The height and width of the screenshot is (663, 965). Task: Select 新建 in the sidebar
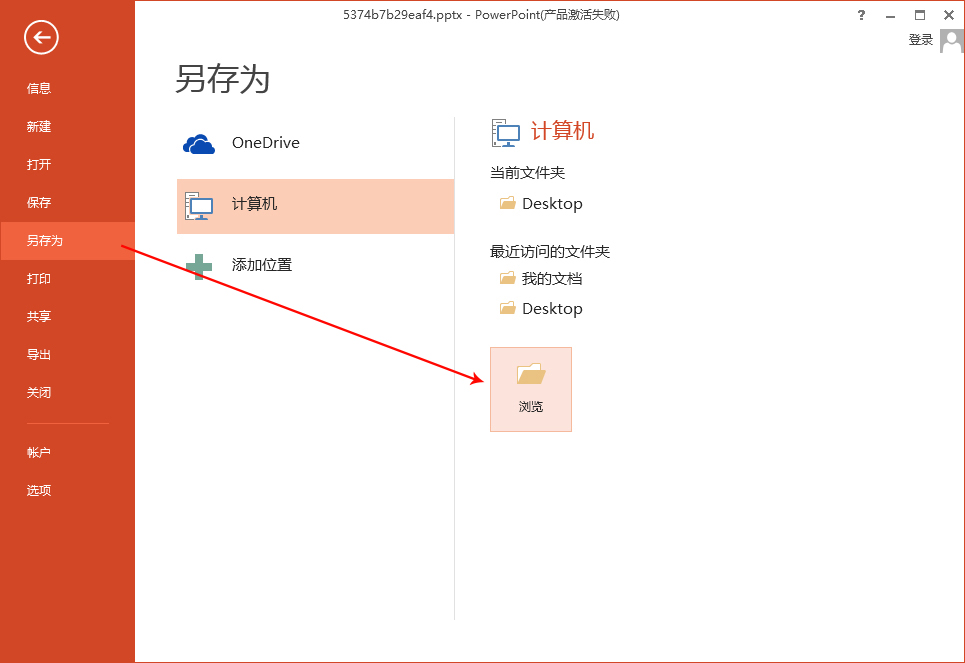pos(39,127)
